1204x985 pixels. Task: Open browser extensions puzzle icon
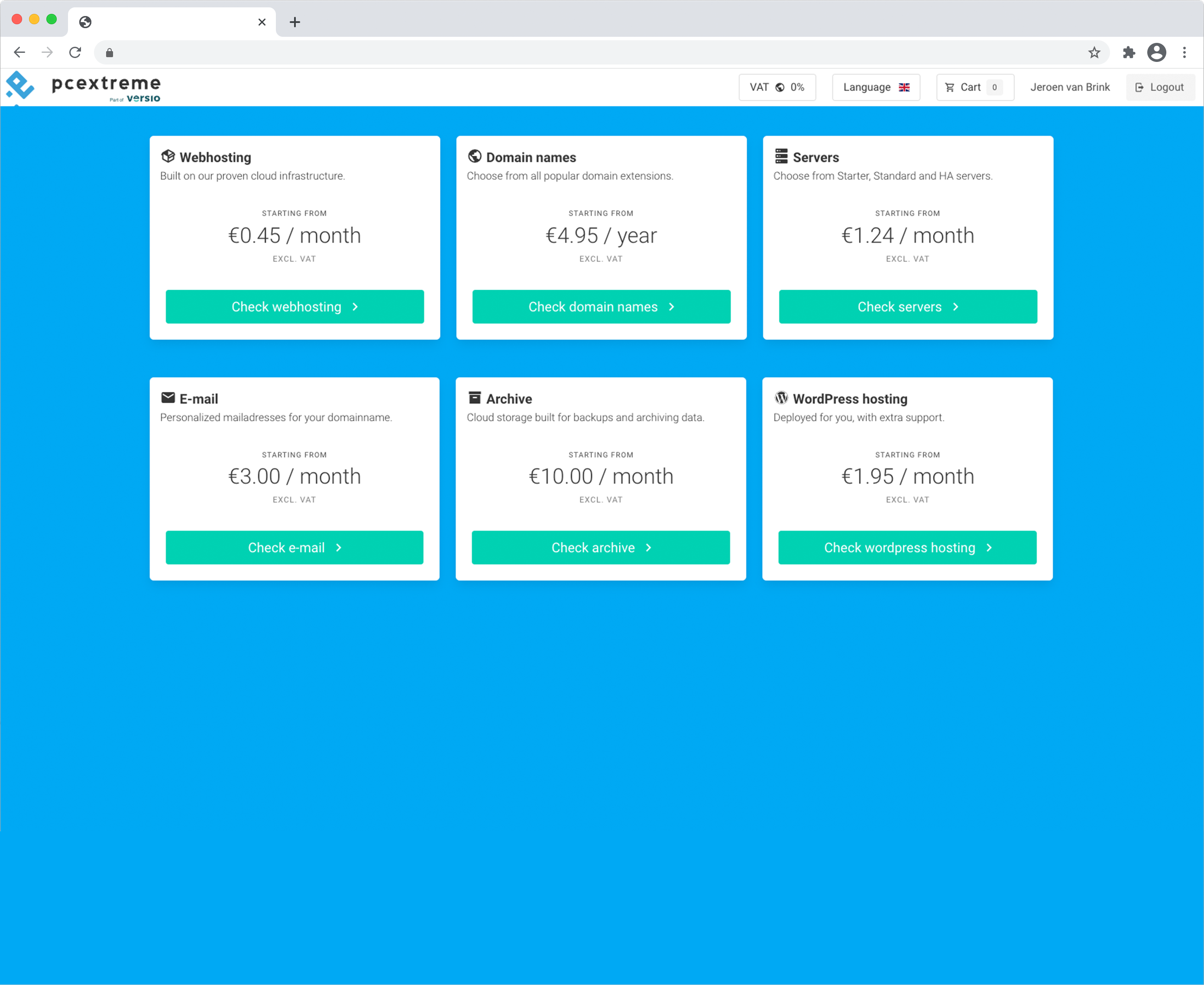(x=1129, y=53)
